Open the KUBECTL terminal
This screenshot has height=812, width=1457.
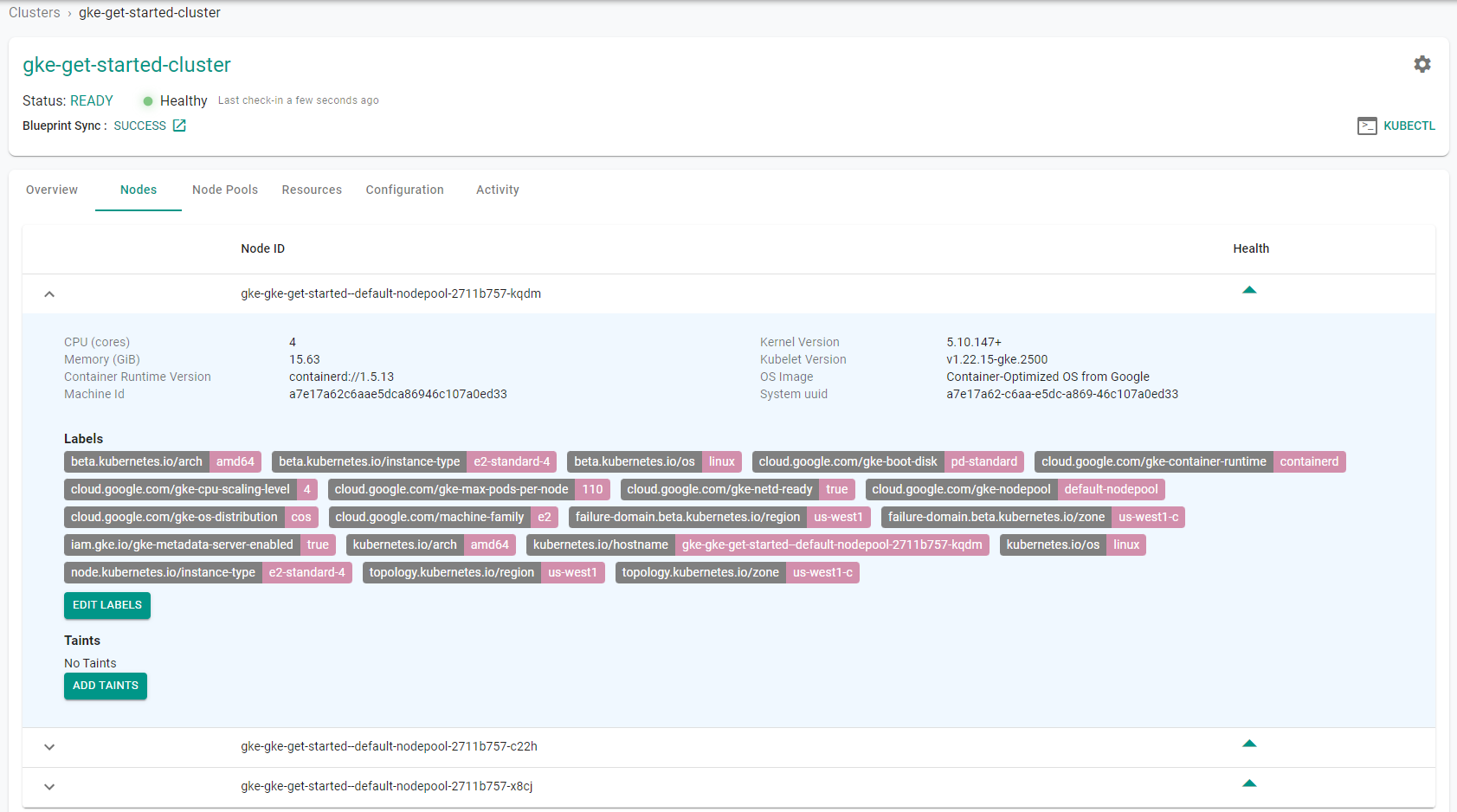click(1396, 126)
